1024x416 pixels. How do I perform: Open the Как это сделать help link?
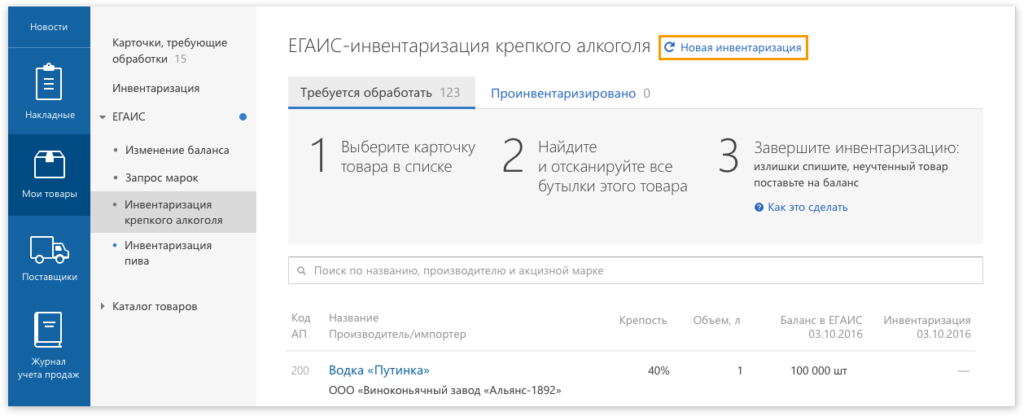pyautogui.click(x=807, y=207)
